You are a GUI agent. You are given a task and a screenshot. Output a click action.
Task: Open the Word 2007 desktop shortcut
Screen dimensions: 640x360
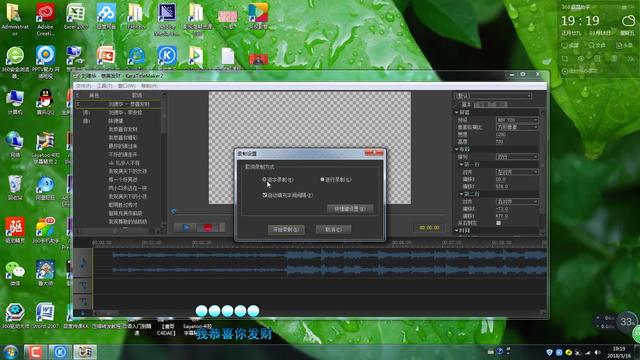click(x=45, y=316)
